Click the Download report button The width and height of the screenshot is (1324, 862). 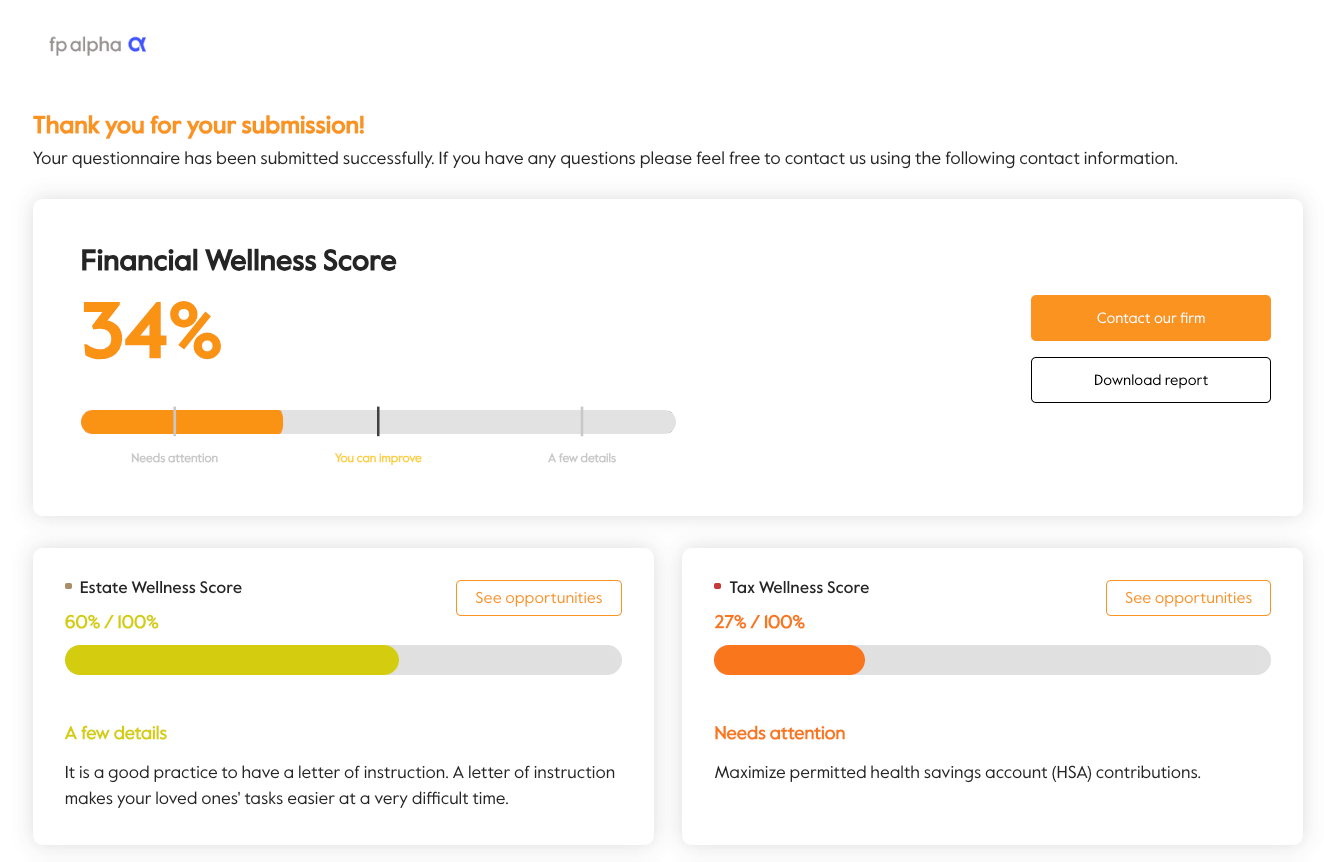pyautogui.click(x=1150, y=380)
